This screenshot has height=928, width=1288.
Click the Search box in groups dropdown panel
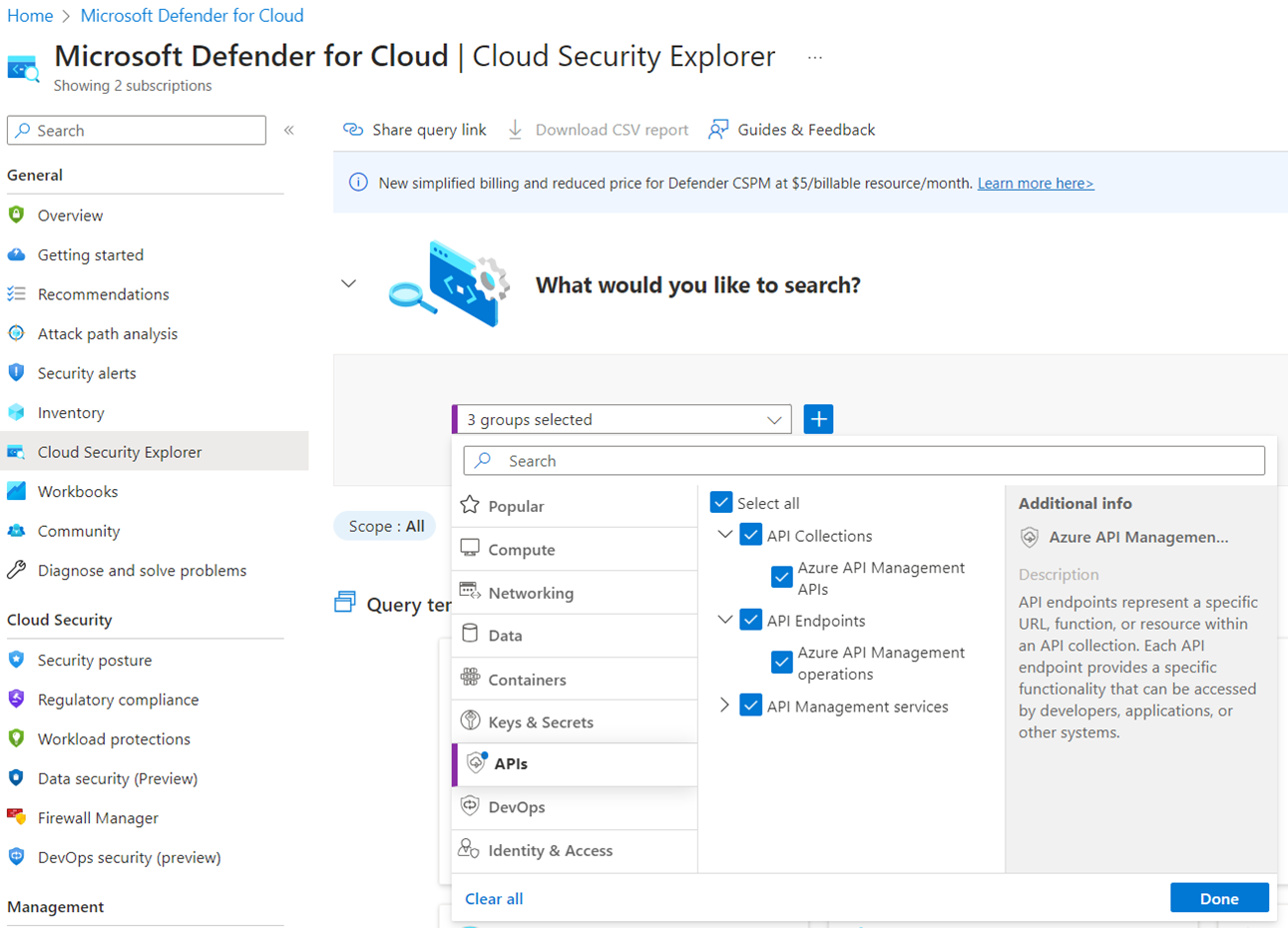864,461
